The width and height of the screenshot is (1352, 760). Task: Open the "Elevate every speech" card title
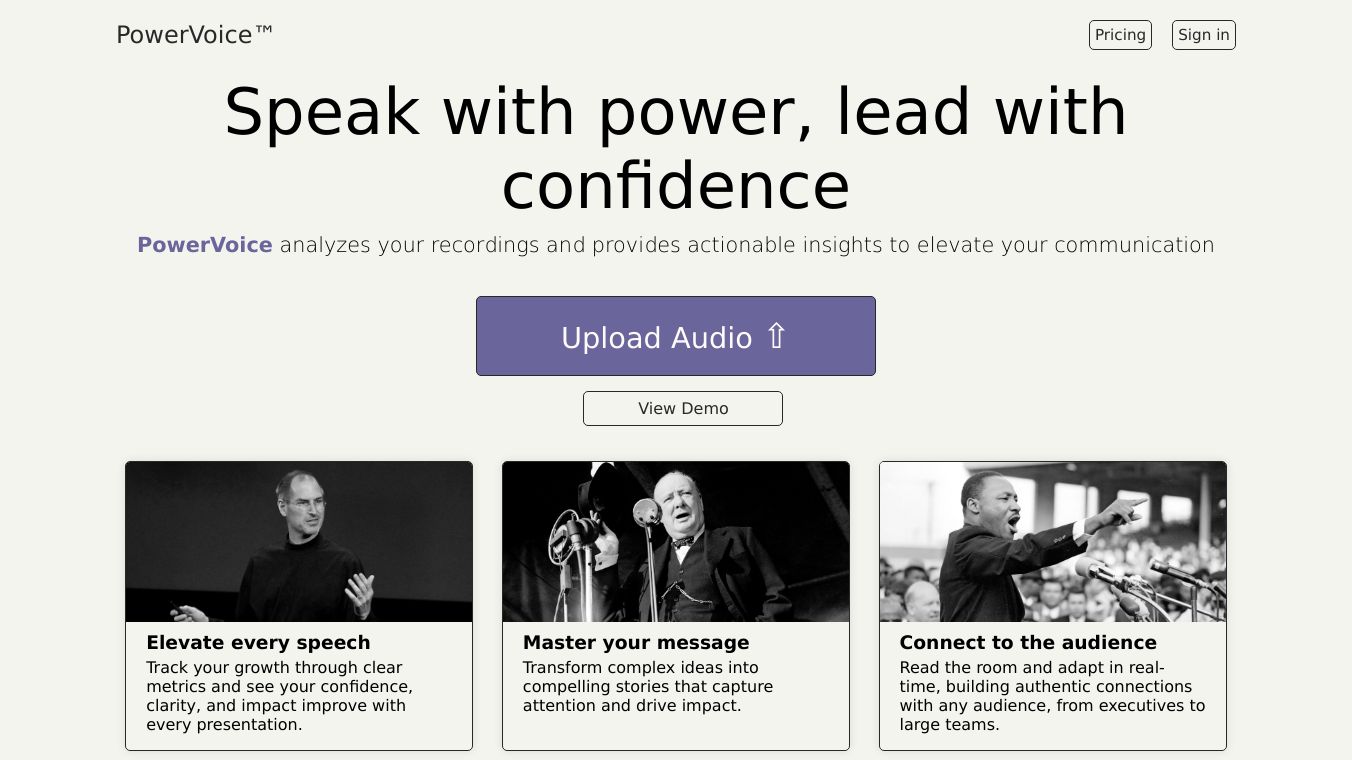click(258, 643)
